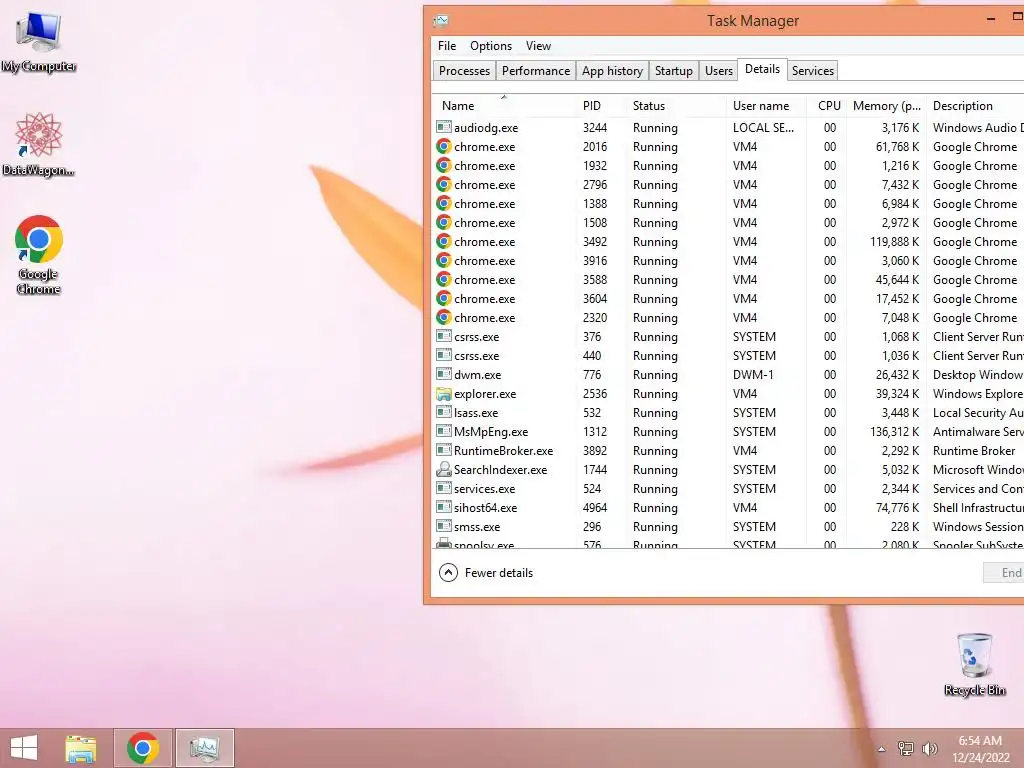This screenshot has width=1024, height=768.
Task: Click the Windows Start button
Action: click(24, 748)
